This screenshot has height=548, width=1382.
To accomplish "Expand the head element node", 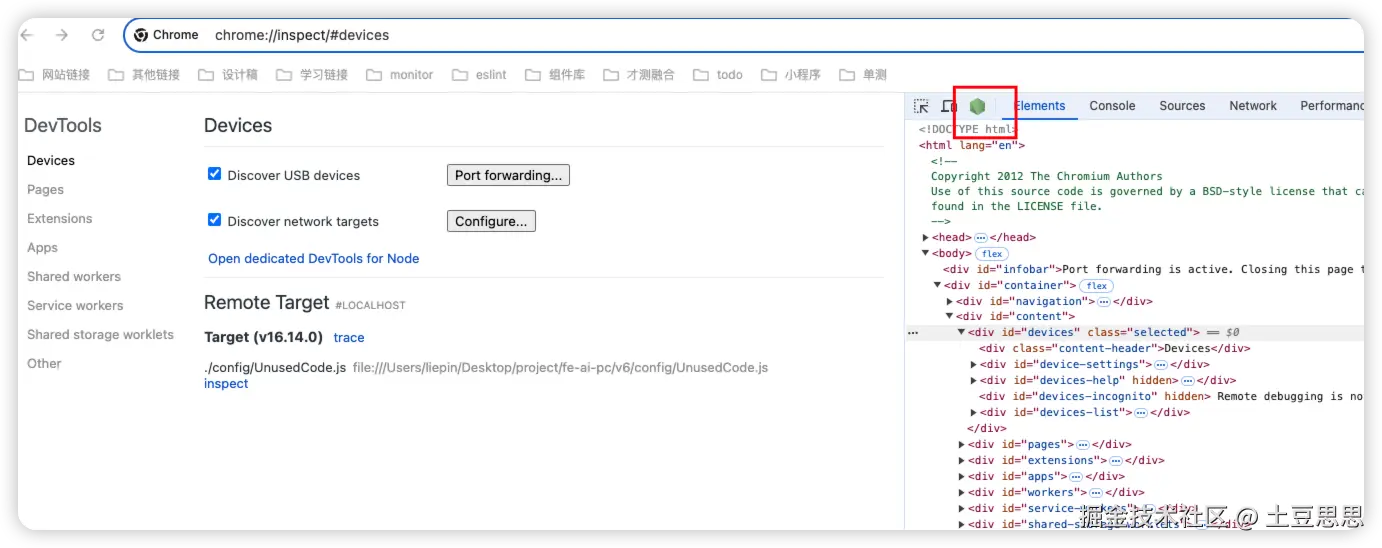I will (926, 238).
